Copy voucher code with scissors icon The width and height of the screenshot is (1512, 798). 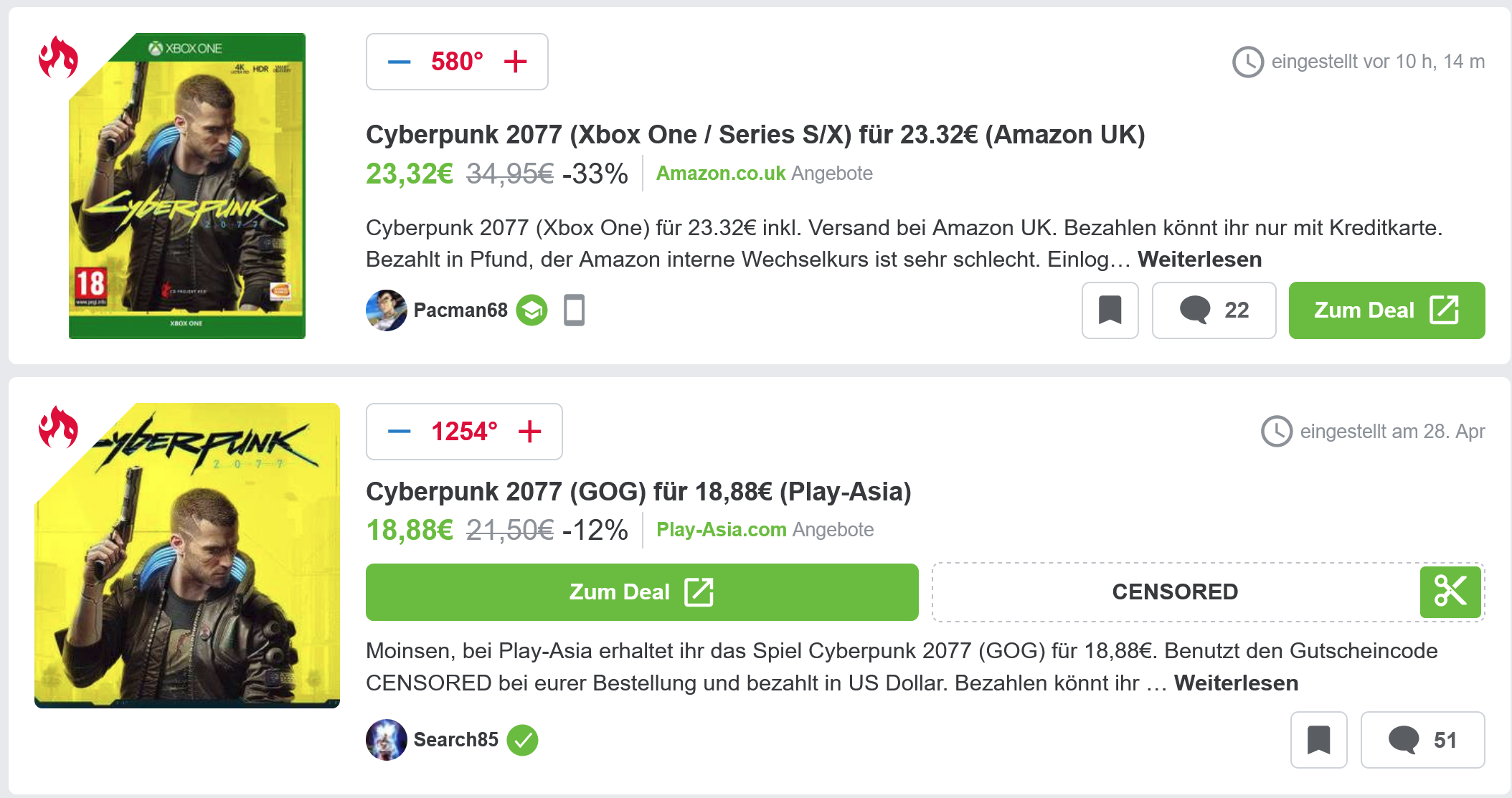(x=1450, y=592)
